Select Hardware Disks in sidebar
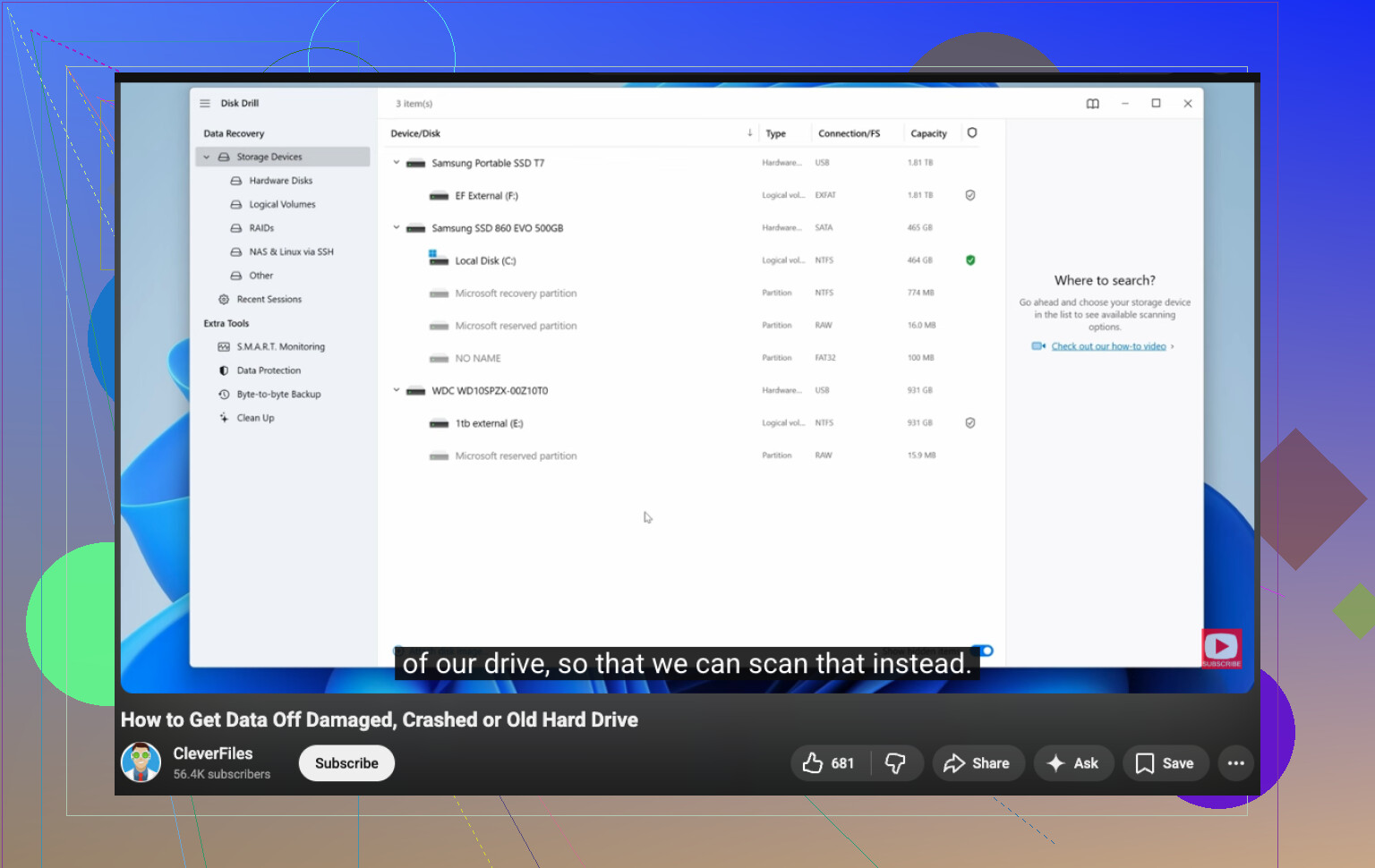Screen dimensions: 1375x868 (x=283, y=181)
